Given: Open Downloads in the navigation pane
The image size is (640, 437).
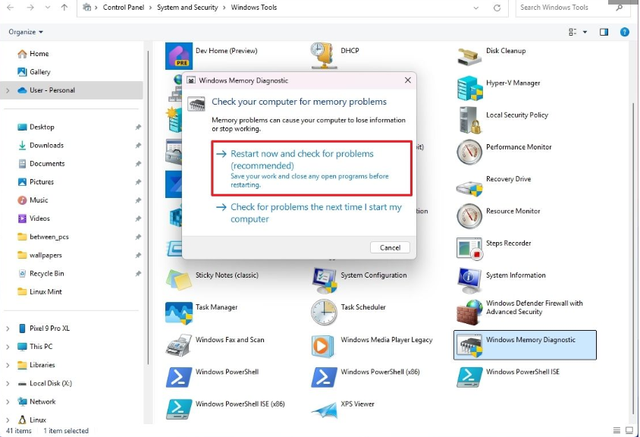Looking at the screenshot, I should point(46,145).
